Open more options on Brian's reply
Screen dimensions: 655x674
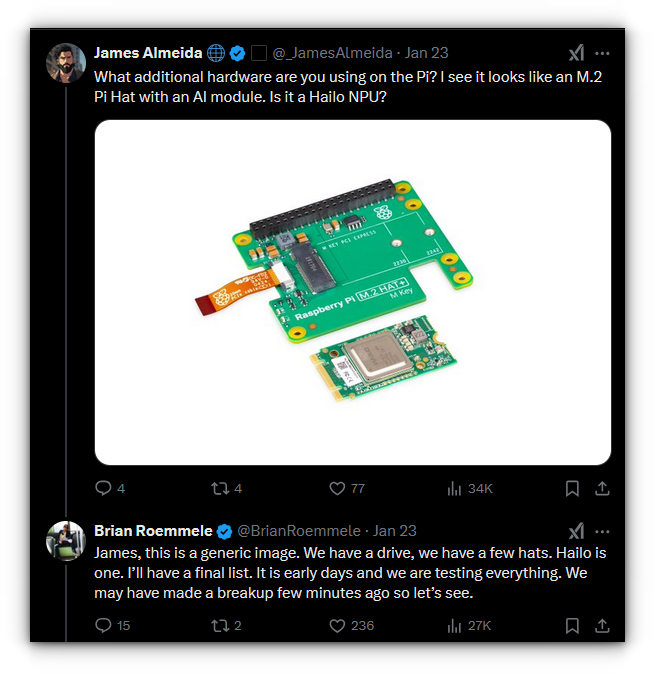pyautogui.click(x=602, y=531)
